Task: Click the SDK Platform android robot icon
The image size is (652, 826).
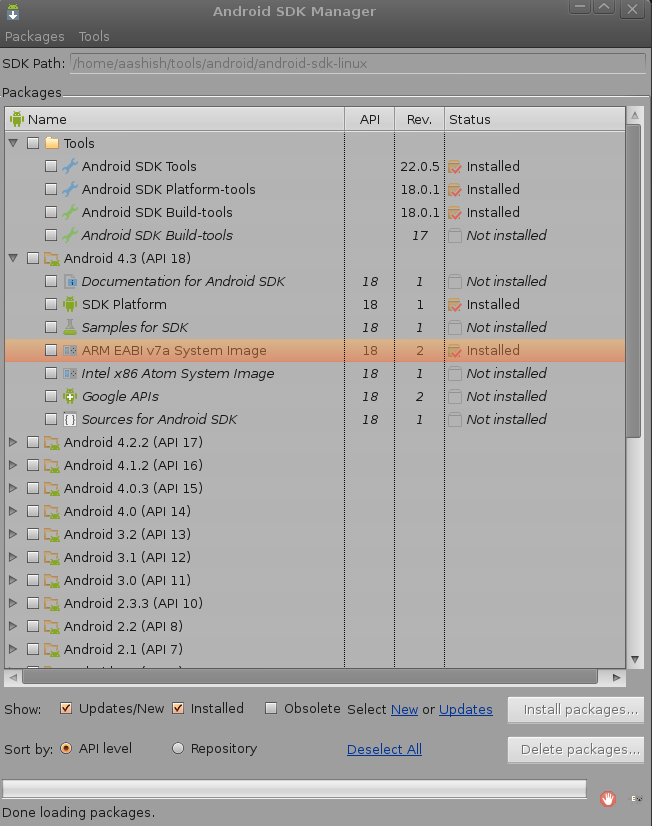Action: pos(70,304)
